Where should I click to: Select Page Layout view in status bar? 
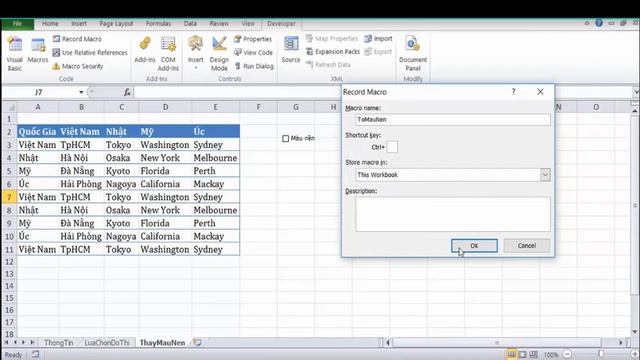(x=522, y=355)
